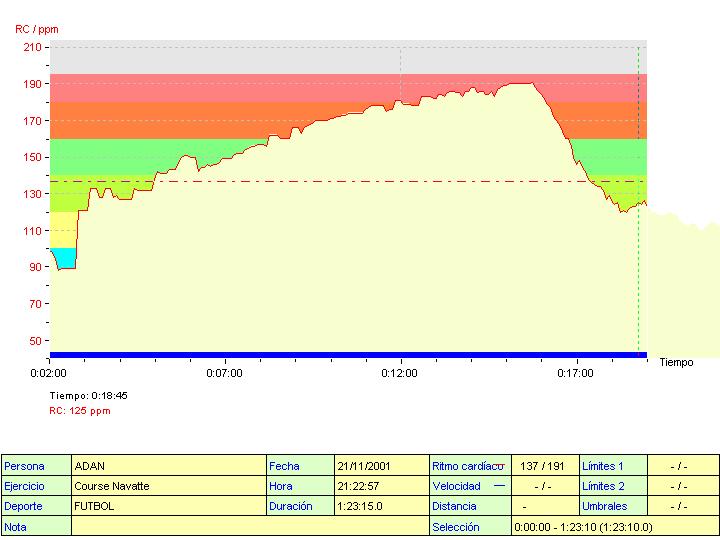720x540 pixels.
Task: Click the 110 value on heart-rate axis
Action: 33,231
